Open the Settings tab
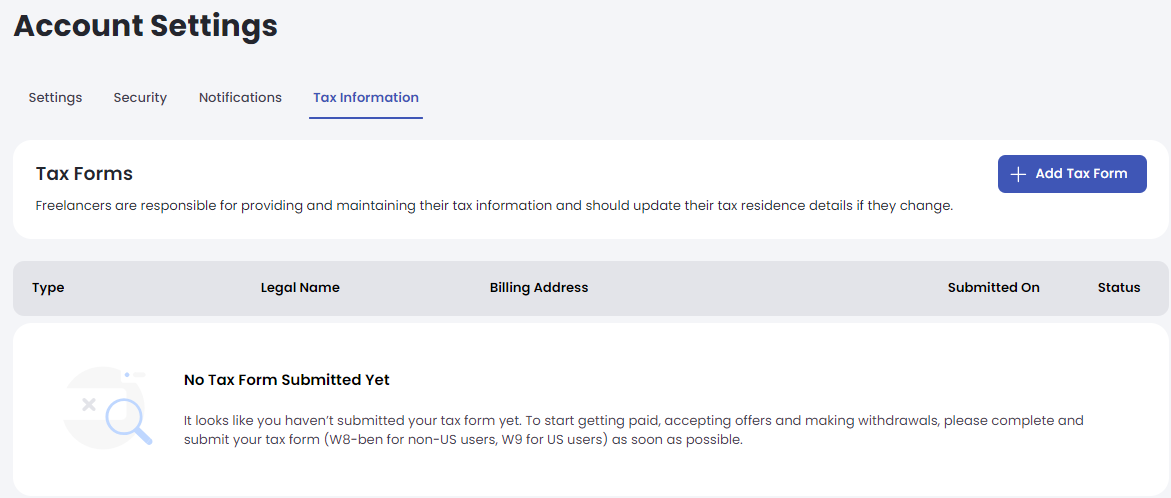The image size is (1171, 498). 55,98
